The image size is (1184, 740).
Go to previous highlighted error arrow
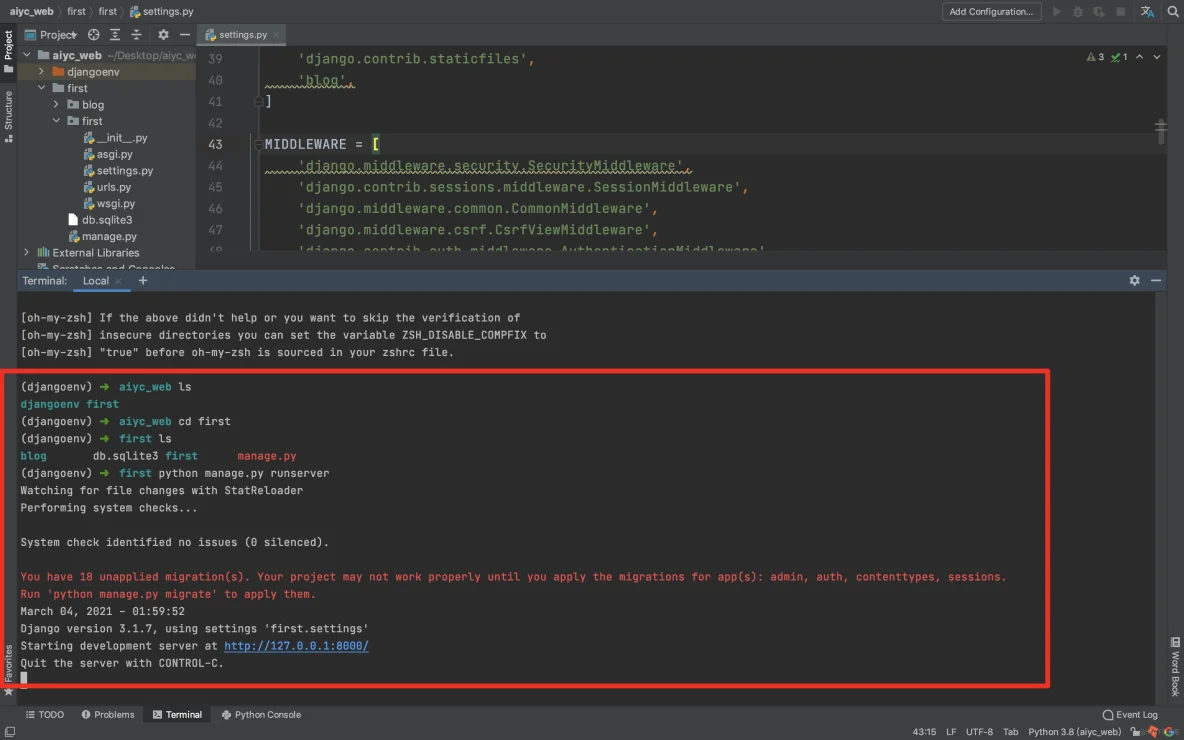1139,57
